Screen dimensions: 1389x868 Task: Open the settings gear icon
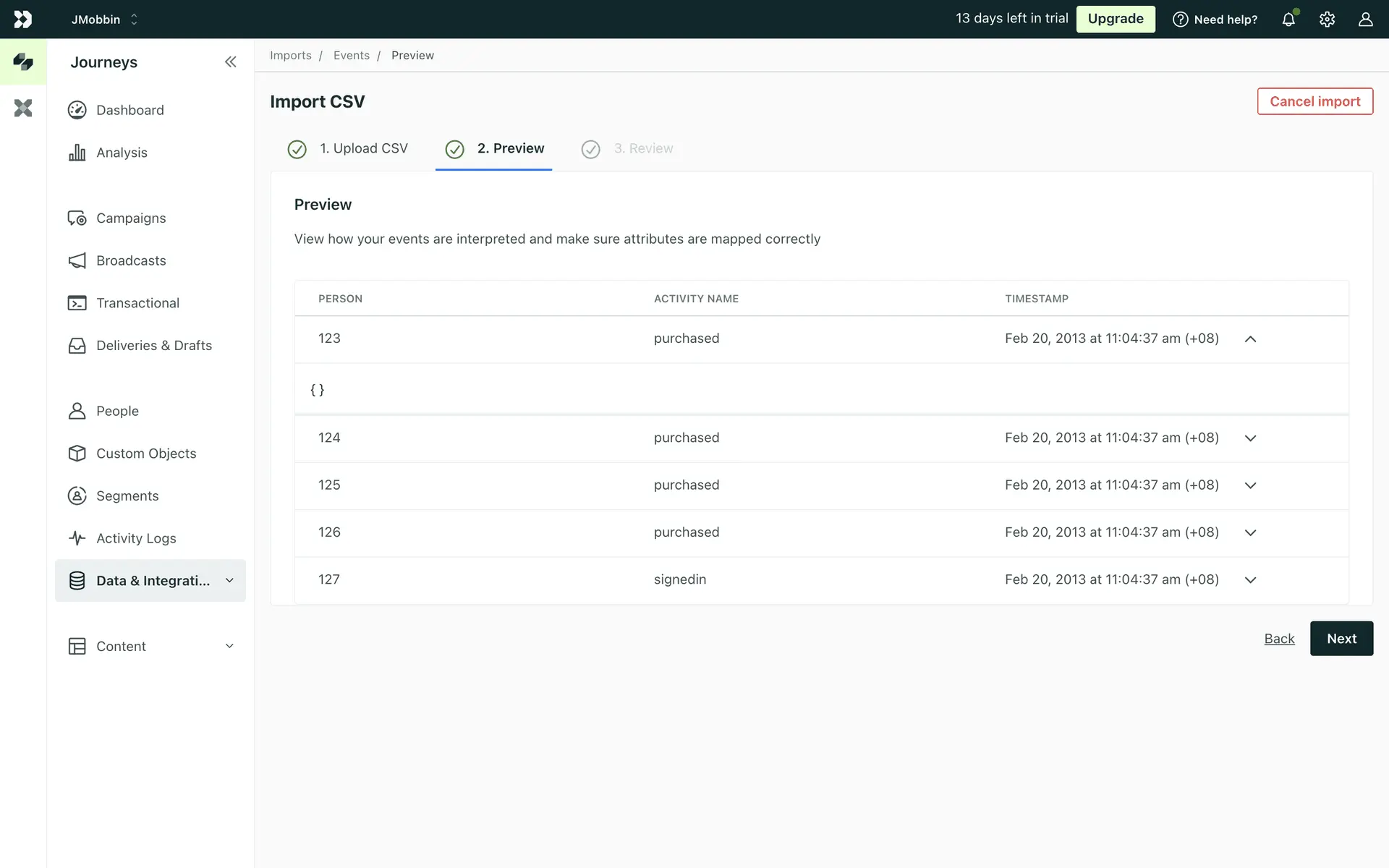click(1327, 20)
